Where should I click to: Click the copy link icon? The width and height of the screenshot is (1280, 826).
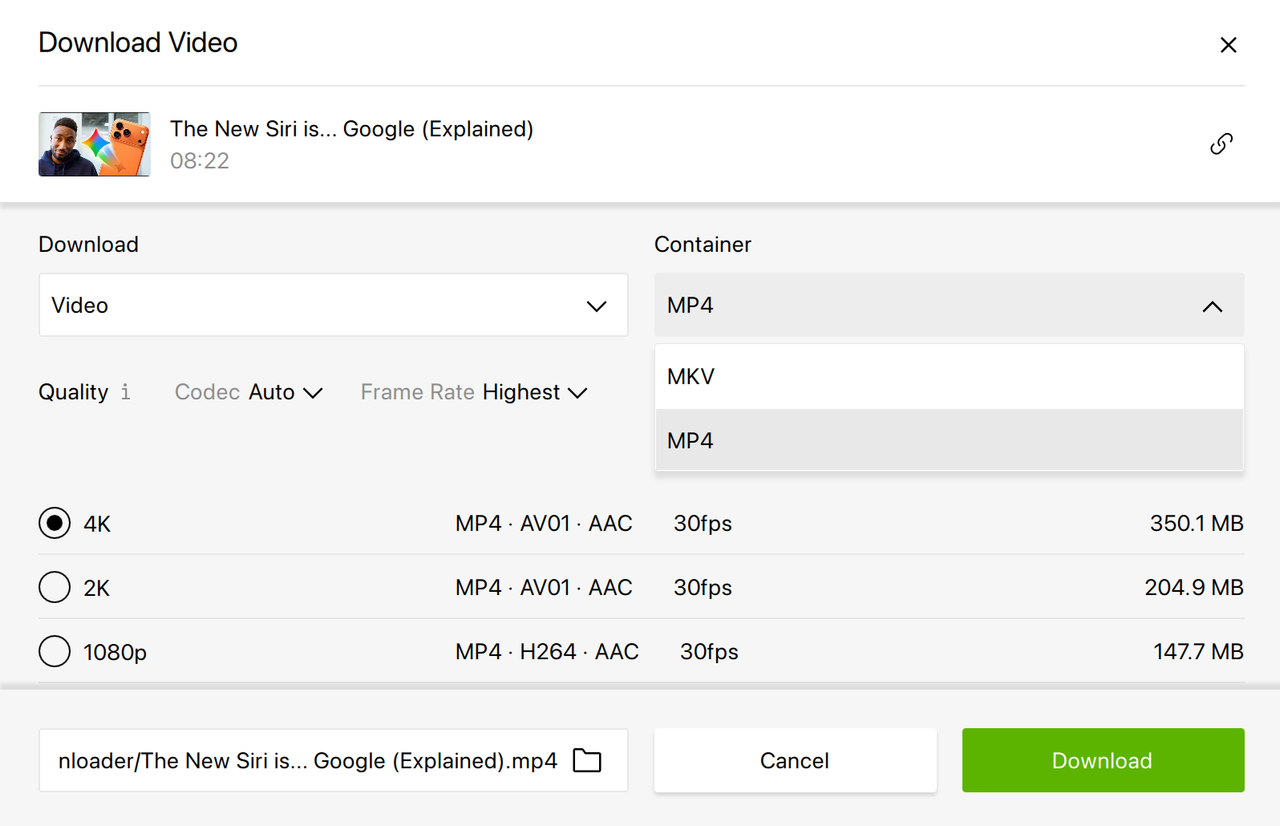(1221, 144)
